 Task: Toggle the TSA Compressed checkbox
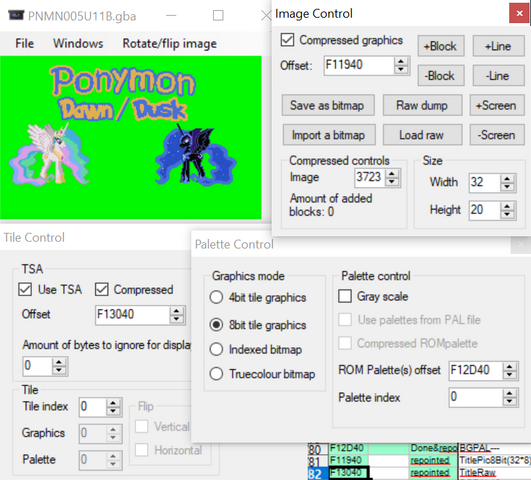point(102,290)
